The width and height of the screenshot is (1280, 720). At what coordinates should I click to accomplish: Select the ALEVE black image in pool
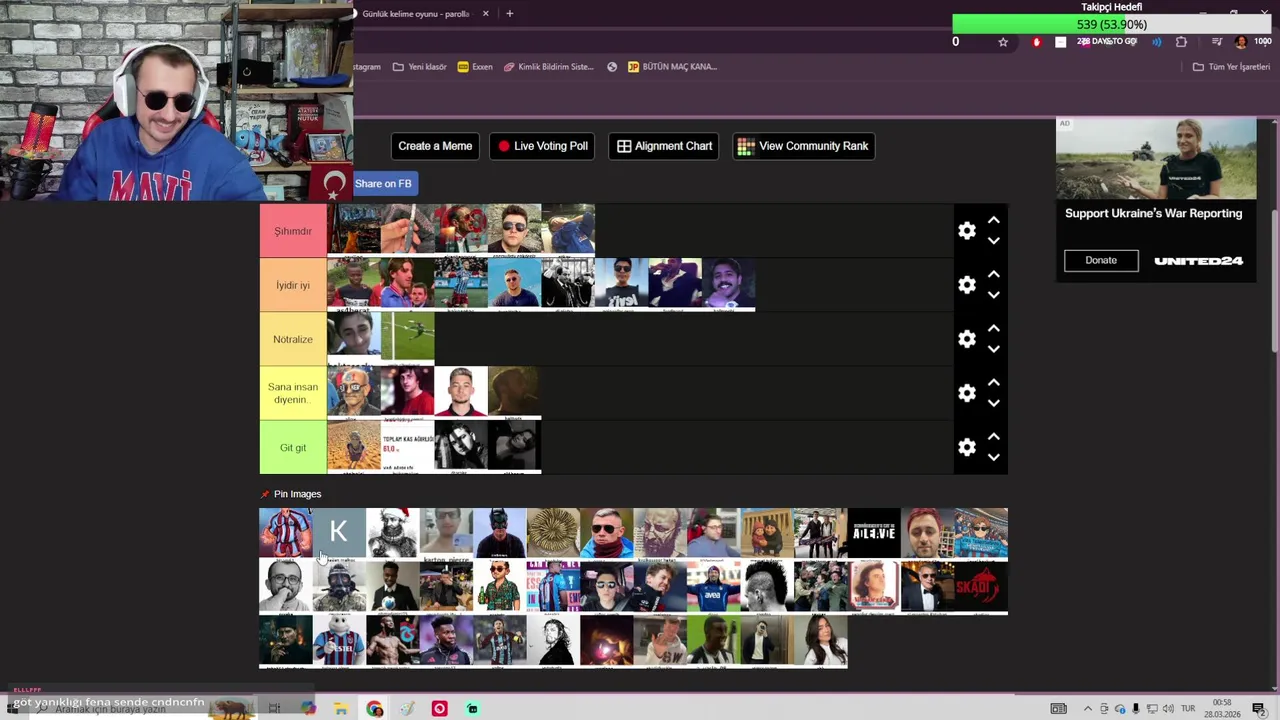coord(874,532)
